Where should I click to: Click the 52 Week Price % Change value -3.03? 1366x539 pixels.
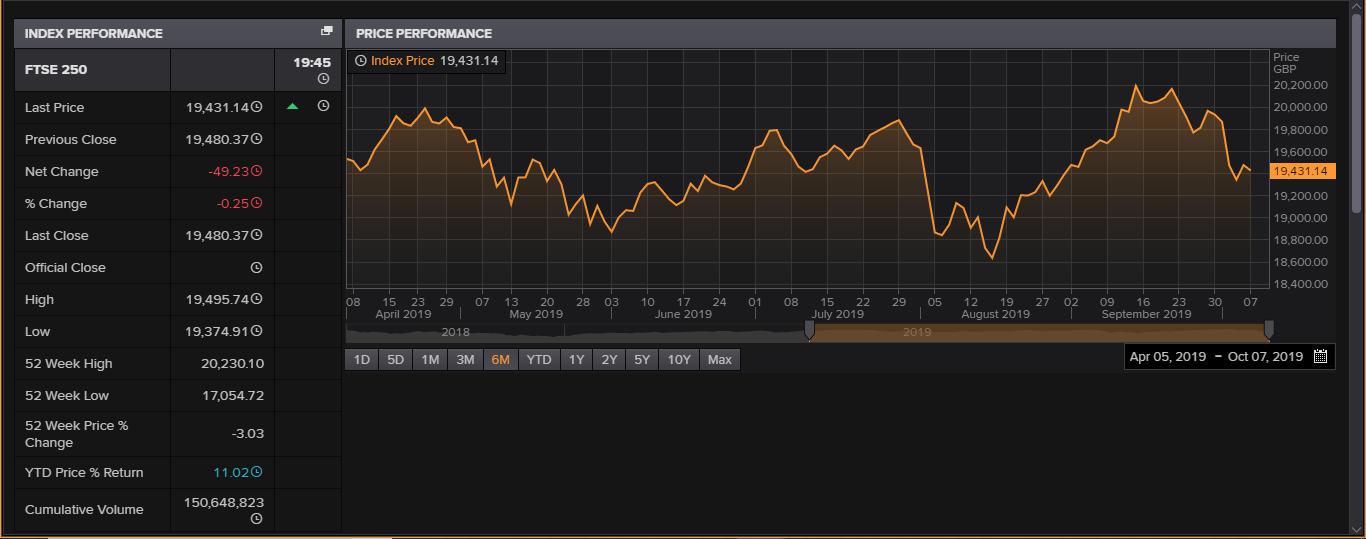point(247,433)
